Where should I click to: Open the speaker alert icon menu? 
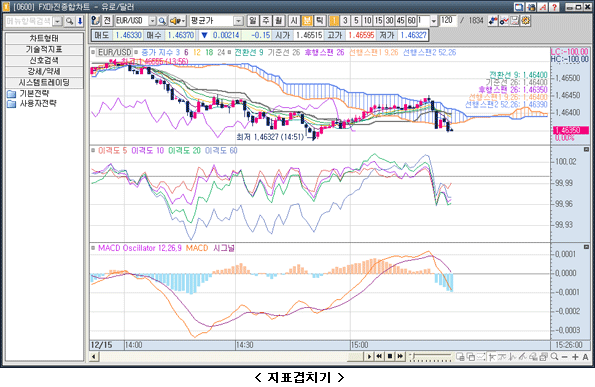tap(177, 21)
